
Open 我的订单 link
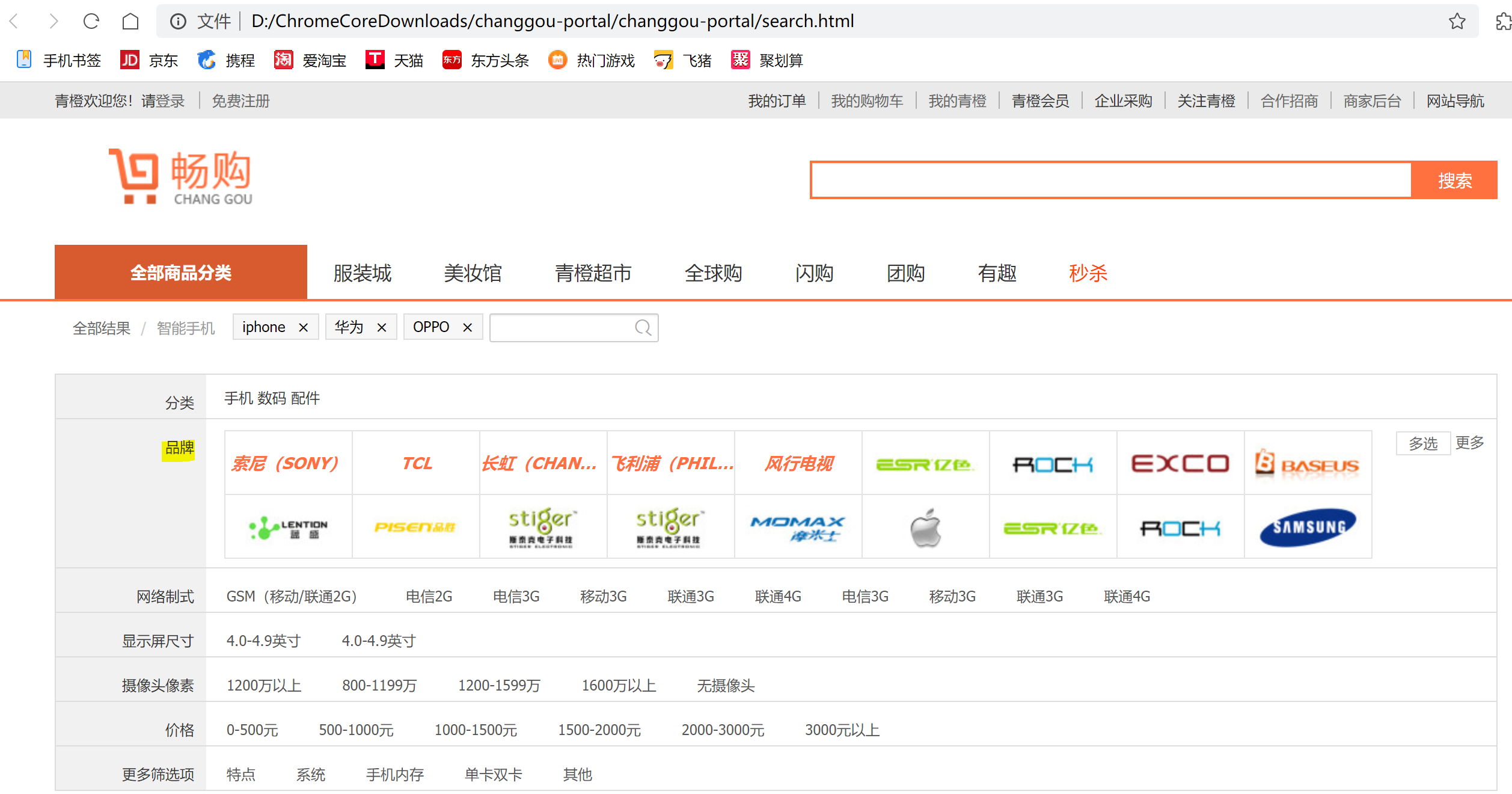pos(777,100)
